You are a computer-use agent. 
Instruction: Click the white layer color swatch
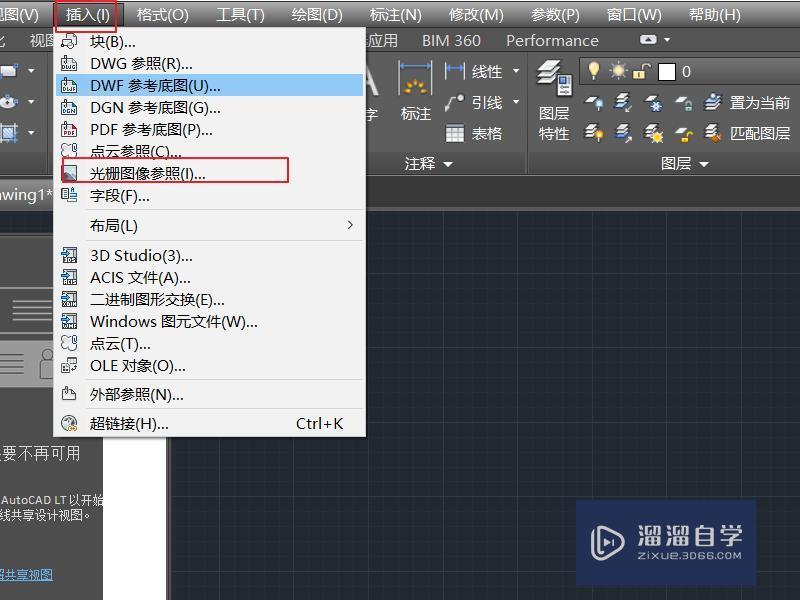(667, 71)
